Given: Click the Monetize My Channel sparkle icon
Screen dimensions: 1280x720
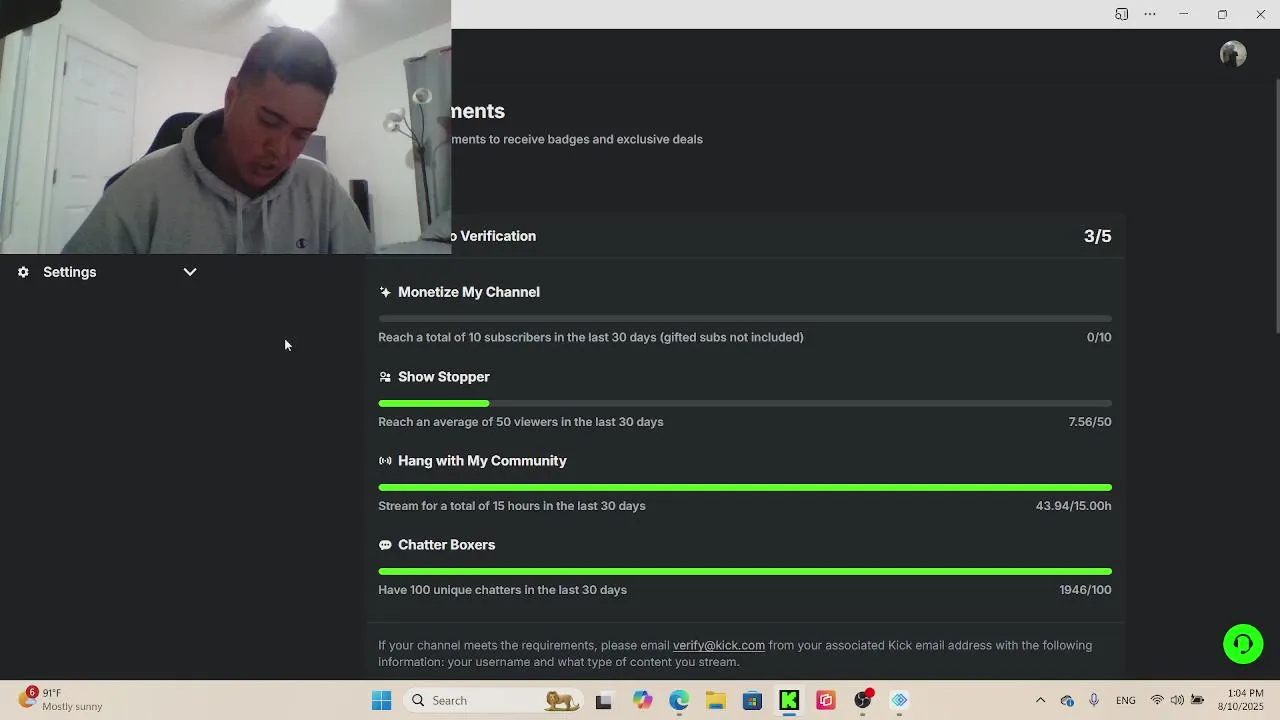Looking at the screenshot, I should [385, 292].
